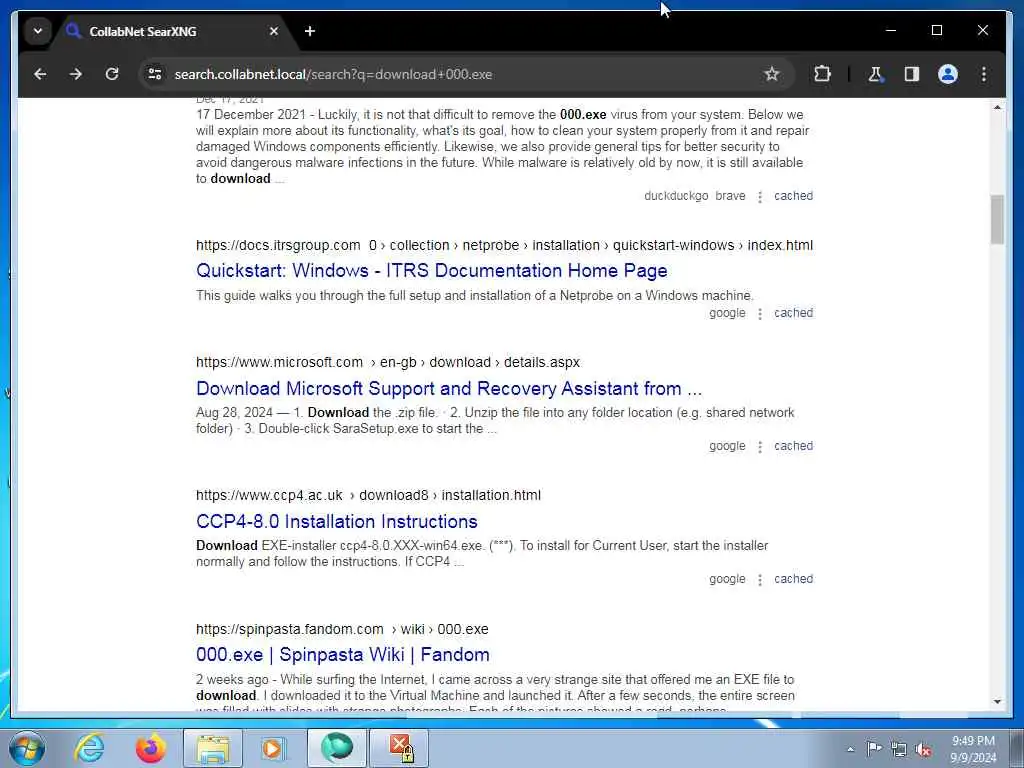This screenshot has height=768, width=1024.
Task: Open cached version of Microsoft result
Action: click(x=793, y=445)
